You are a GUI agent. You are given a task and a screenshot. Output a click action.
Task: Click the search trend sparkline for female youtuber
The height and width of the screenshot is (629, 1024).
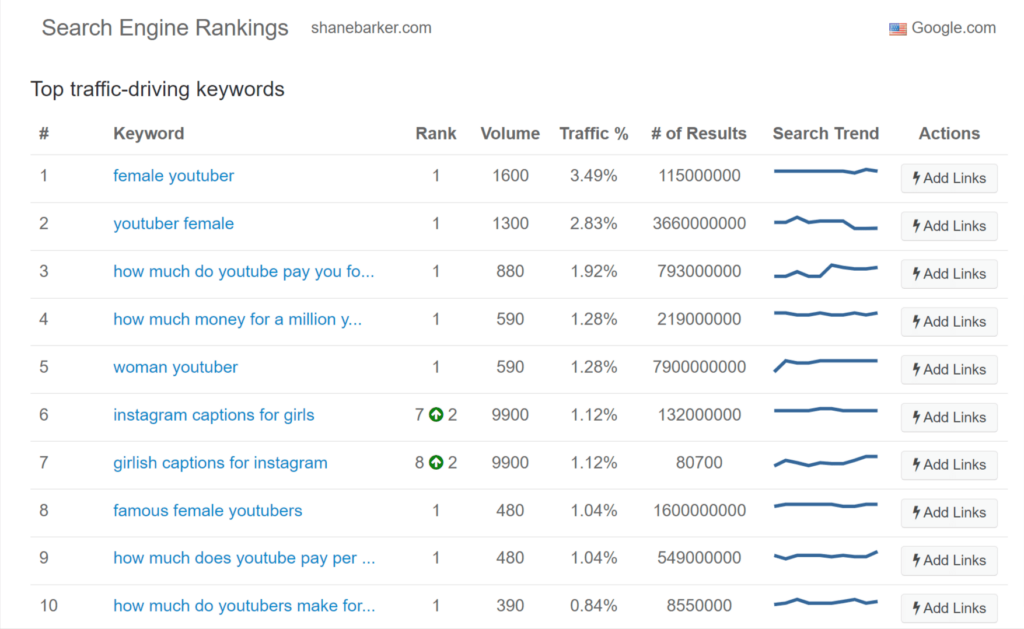pyautogui.click(x=825, y=171)
